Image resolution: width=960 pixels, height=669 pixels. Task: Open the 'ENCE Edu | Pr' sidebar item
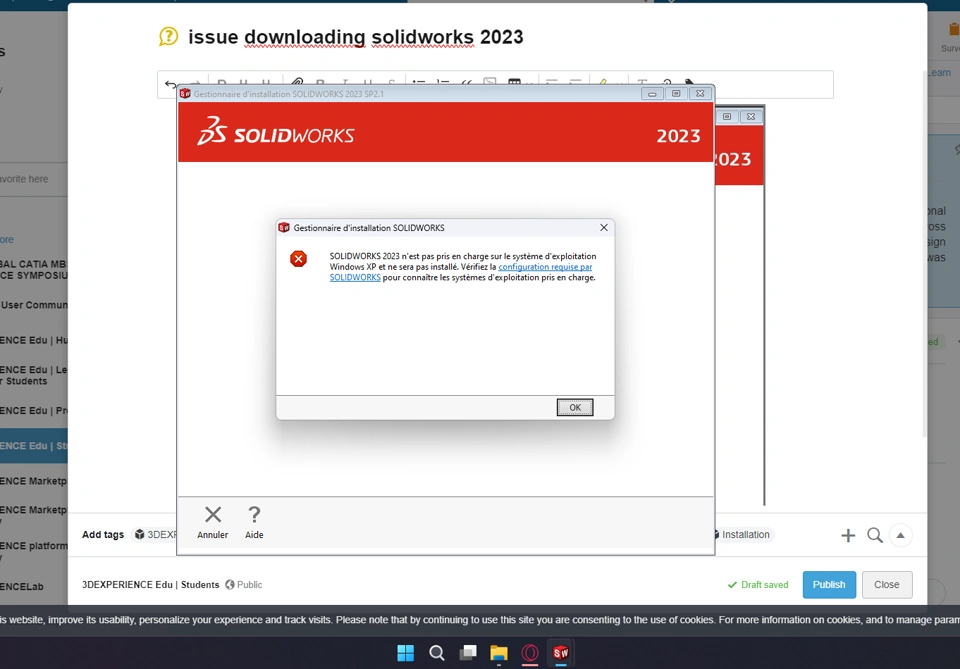(x=34, y=411)
